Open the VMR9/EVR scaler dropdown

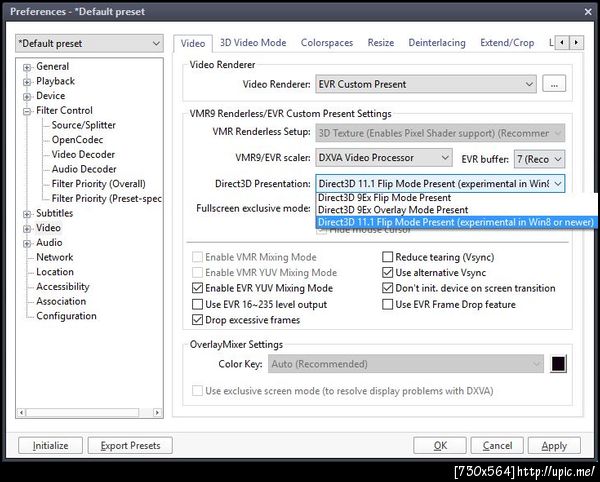point(384,158)
